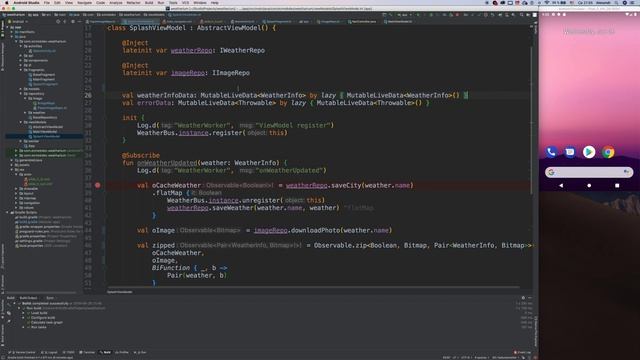Viewport: 640px width, 360px height.
Task: Switch to the Logcat tool window
Action: click(50, 352)
